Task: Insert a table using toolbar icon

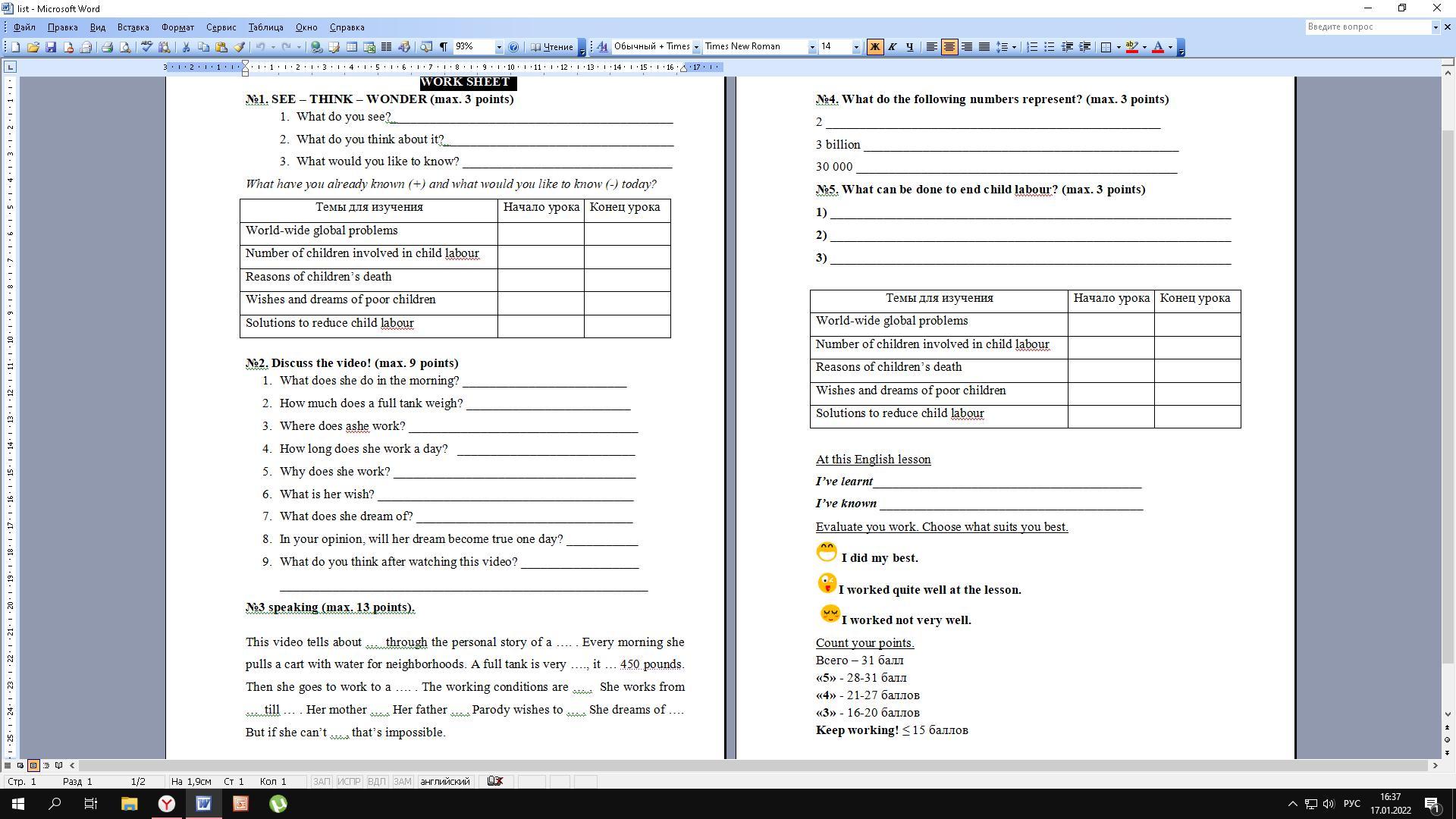Action: [352, 47]
